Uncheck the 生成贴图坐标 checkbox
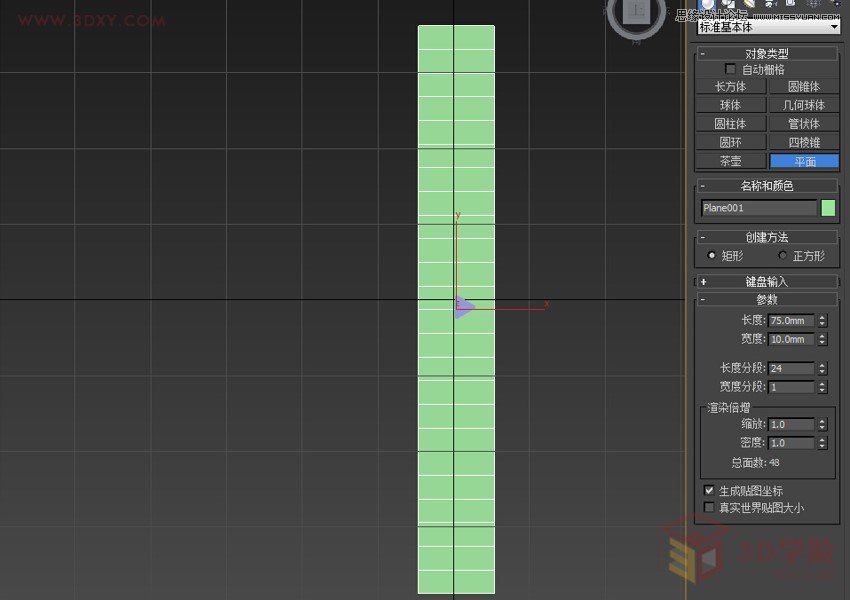850x600 pixels. pos(710,490)
